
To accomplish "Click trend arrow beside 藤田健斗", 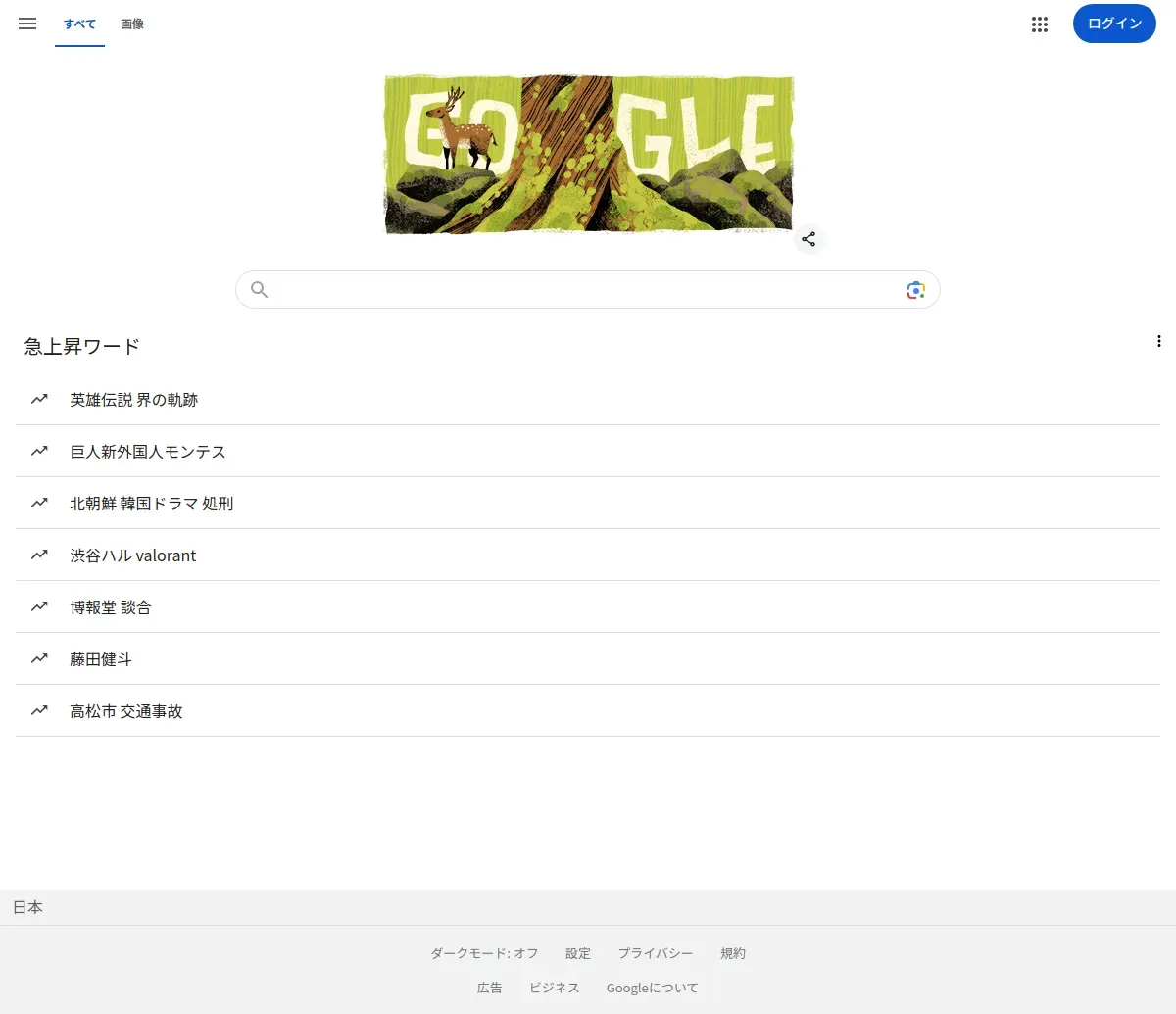I will pyautogui.click(x=39, y=658).
